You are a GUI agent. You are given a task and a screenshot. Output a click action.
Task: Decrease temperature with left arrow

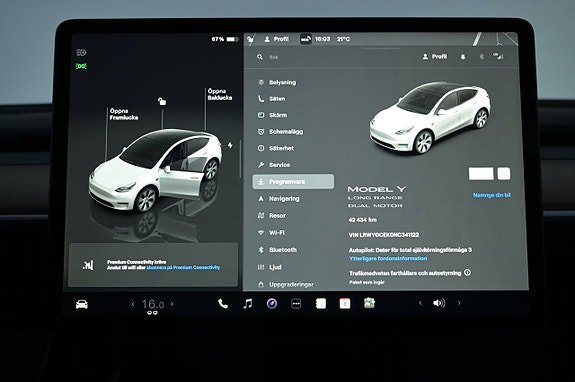[x=133, y=304]
